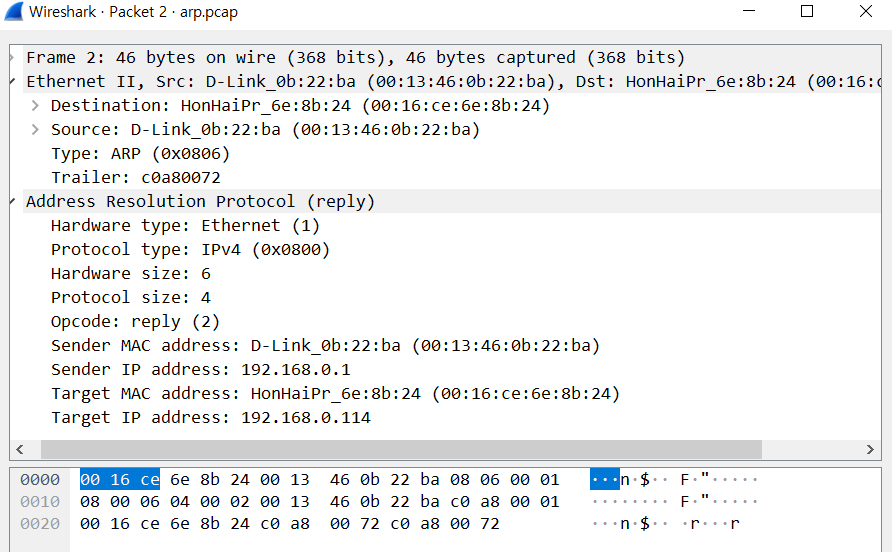
Task: Expand the Frame 2 tree row
Action: pyautogui.click(x=12, y=57)
